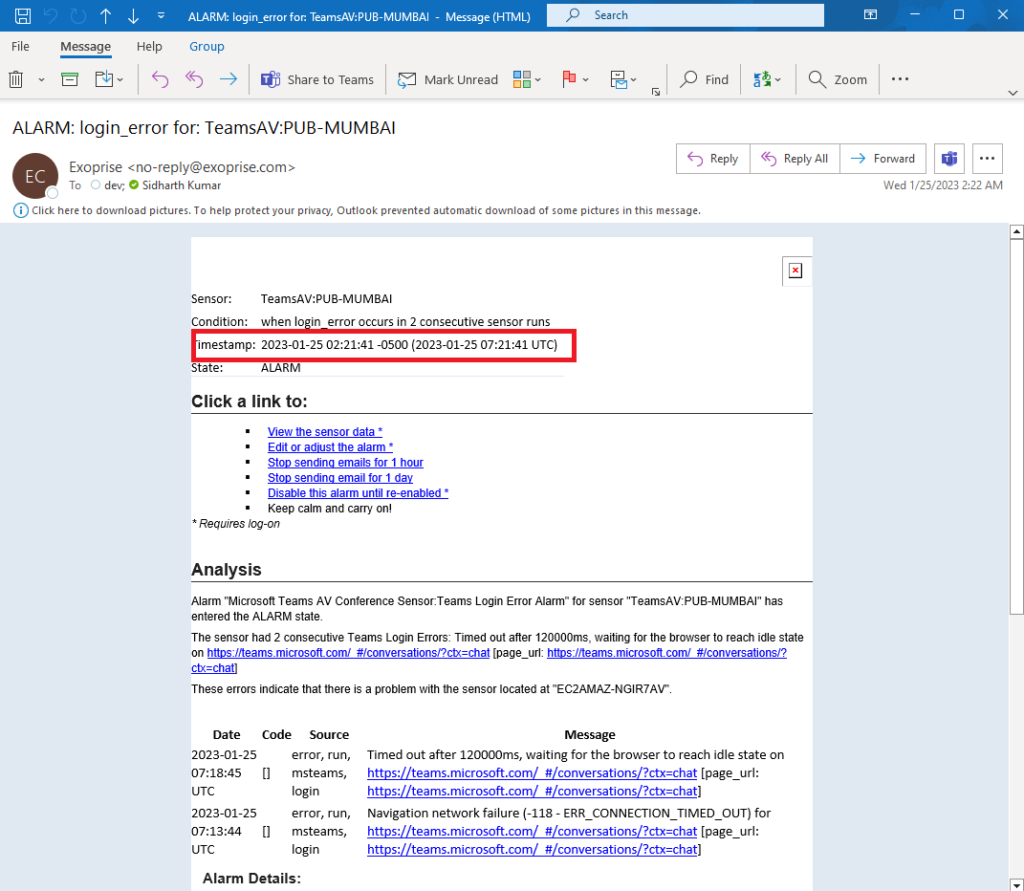Click the message subject line text
The width and height of the screenshot is (1024, 891).
tap(204, 127)
